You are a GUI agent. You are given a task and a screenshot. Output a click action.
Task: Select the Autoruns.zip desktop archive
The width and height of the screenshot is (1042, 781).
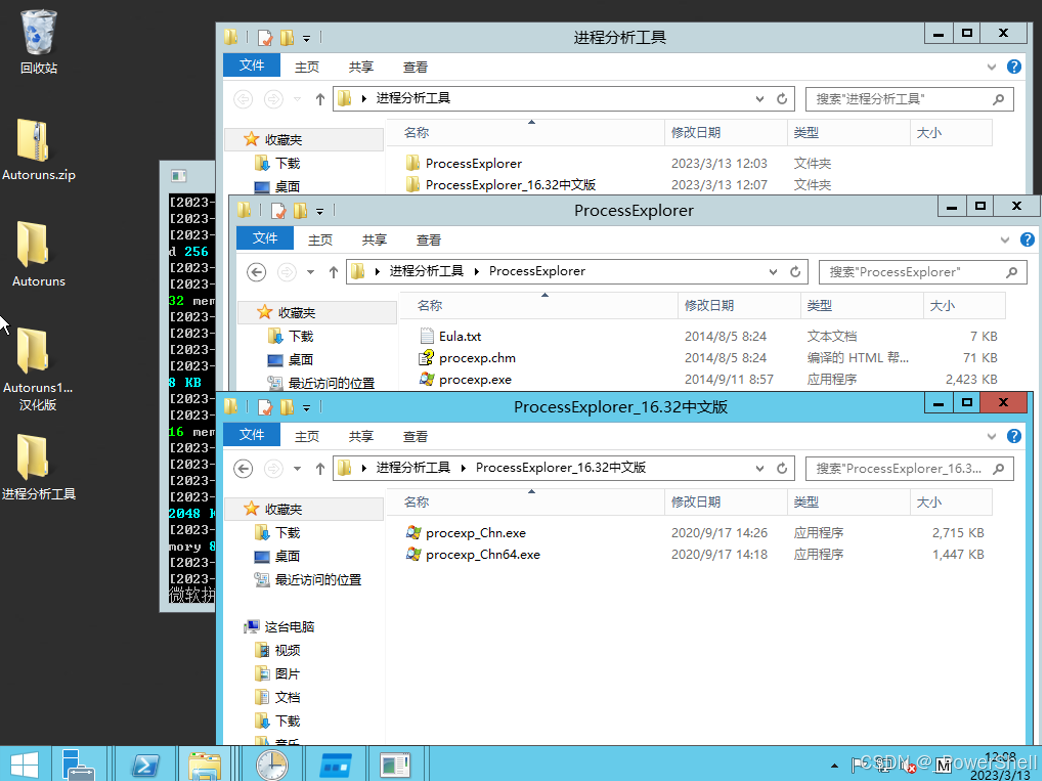[x=39, y=150]
